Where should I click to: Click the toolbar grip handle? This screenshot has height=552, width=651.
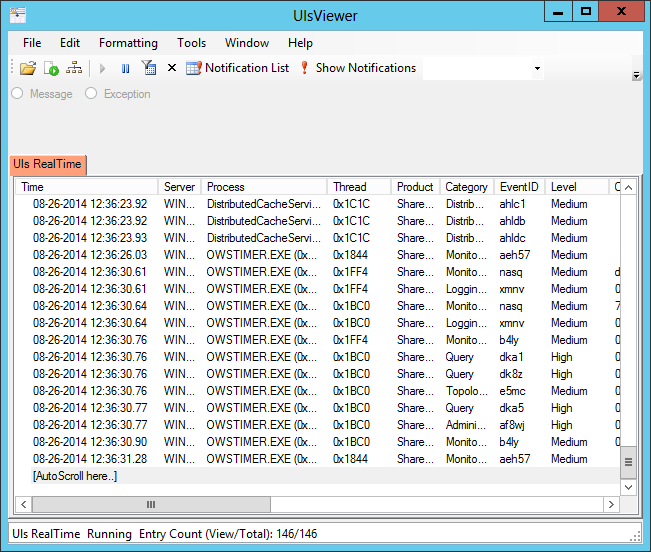point(12,68)
